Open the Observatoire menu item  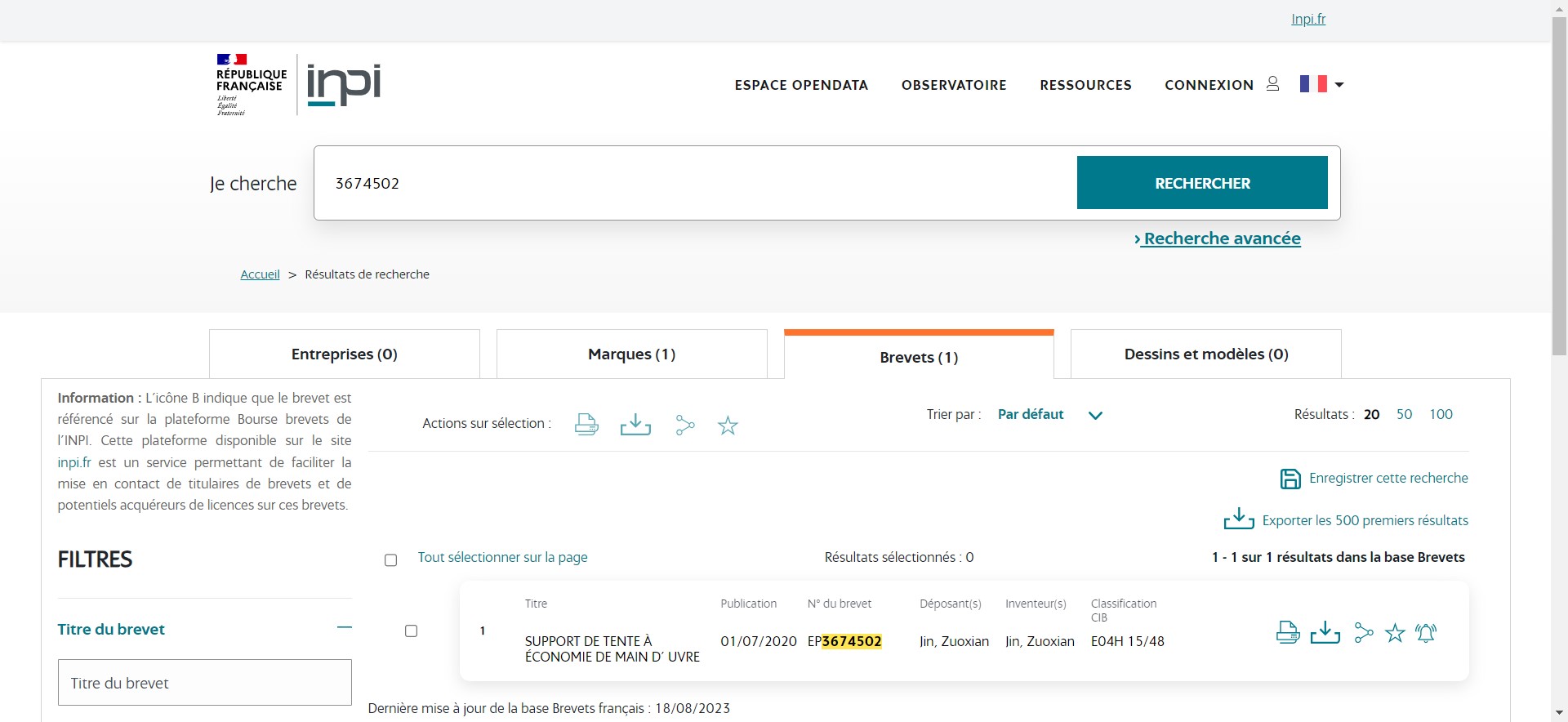(954, 85)
